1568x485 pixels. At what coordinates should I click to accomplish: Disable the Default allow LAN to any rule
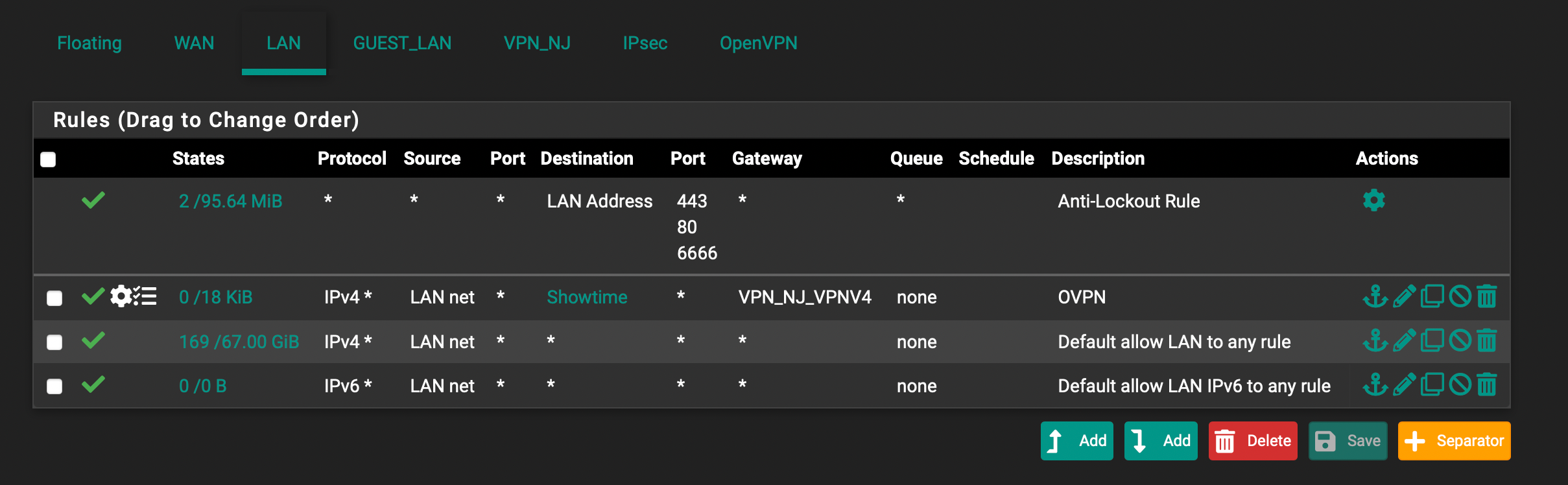pos(1460,341)
